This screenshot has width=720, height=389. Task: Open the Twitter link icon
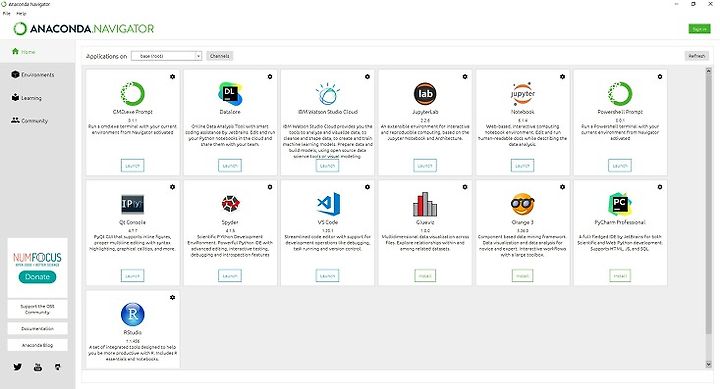click(x=17, y=367)
